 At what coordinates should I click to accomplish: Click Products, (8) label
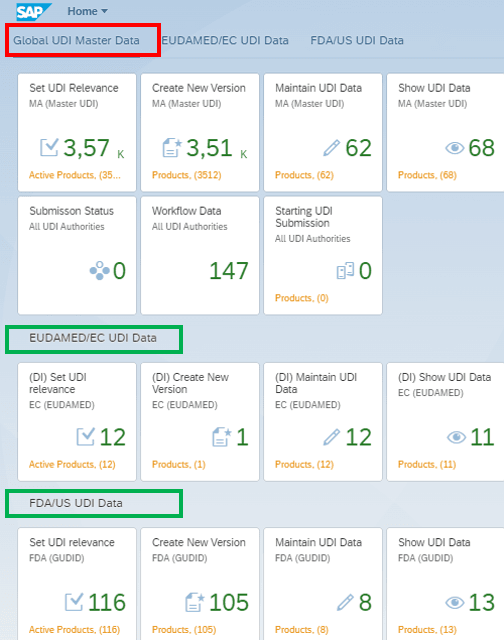302,630
